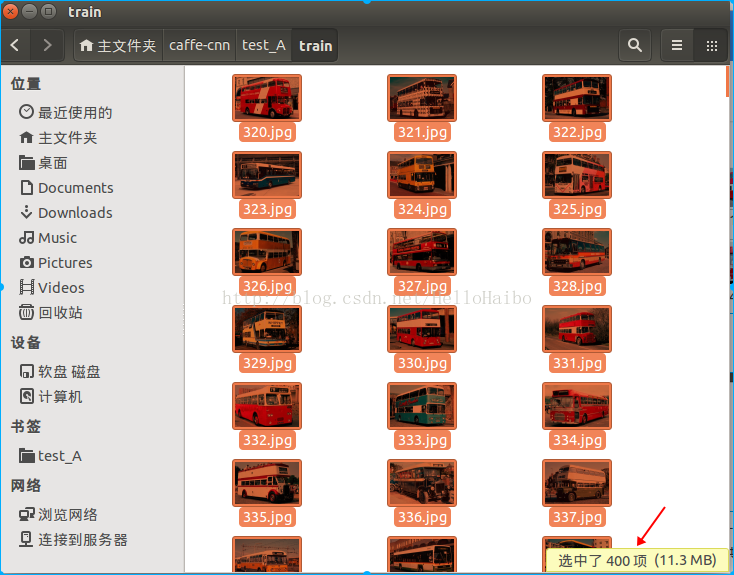Click the server icon beside 连接到服务器

[26, 539]
